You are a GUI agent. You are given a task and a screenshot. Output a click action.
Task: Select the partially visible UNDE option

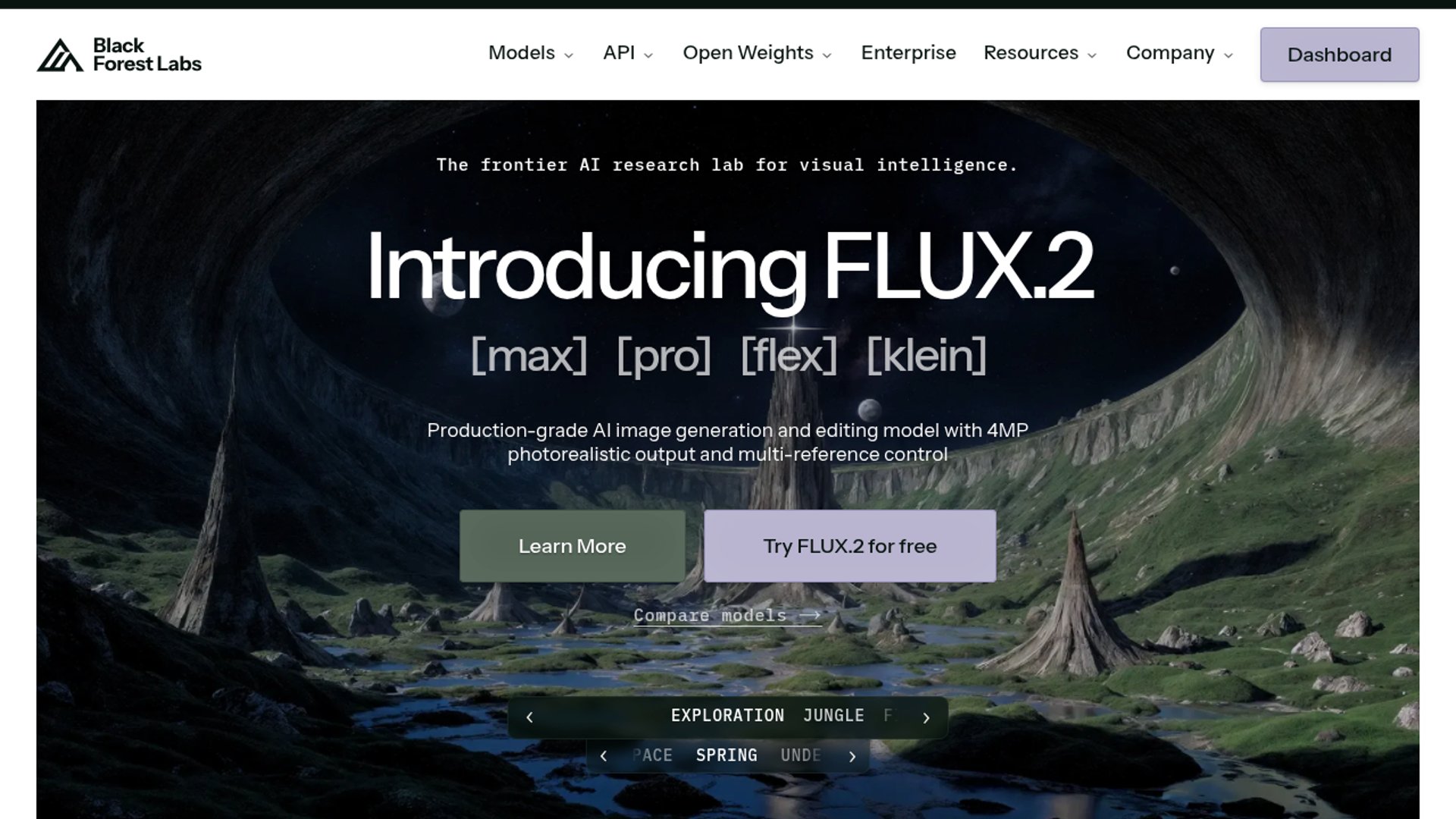[x=801, y=755]
